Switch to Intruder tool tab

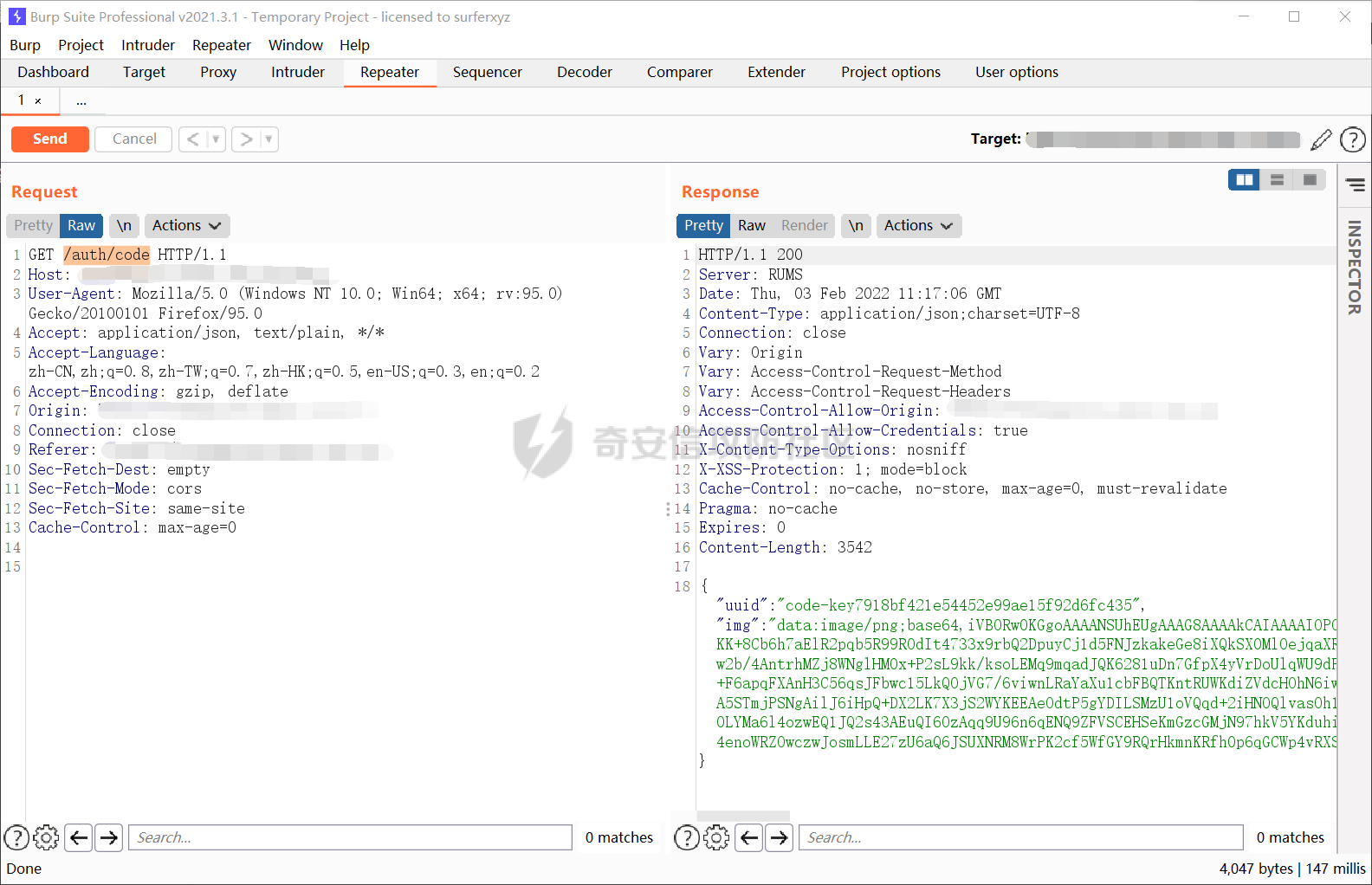click(x=298, y=73)
